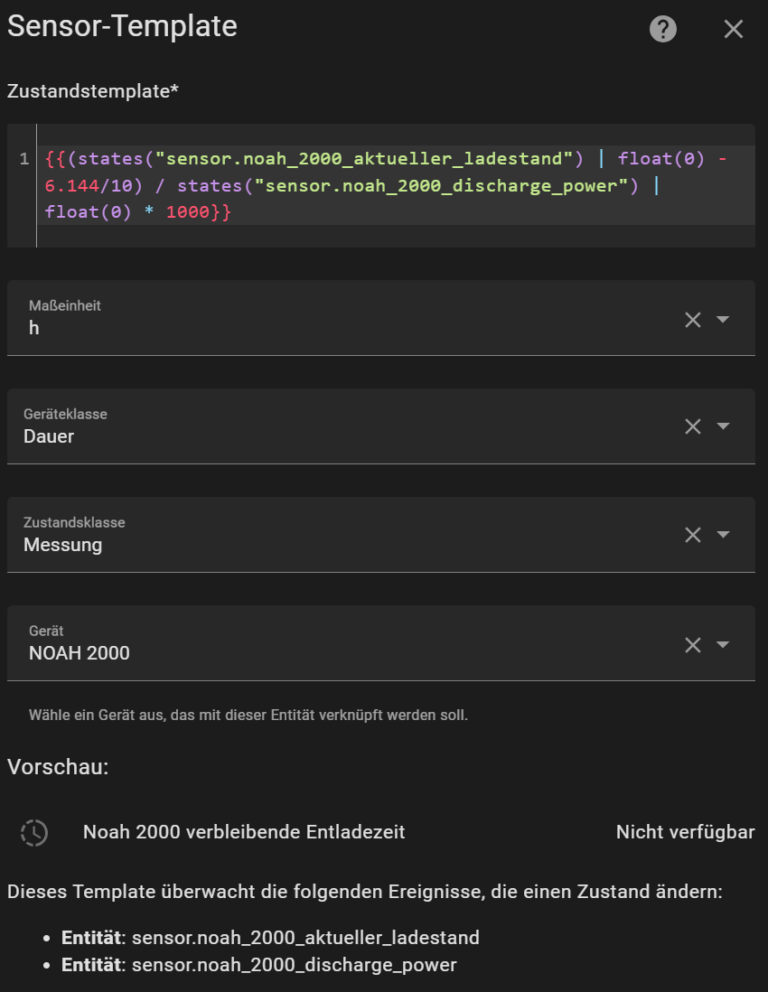The width and height of the screenshot is (768, 992).
Task: Clear the Geräteklasse selection using the X icon
Action: 692,426
